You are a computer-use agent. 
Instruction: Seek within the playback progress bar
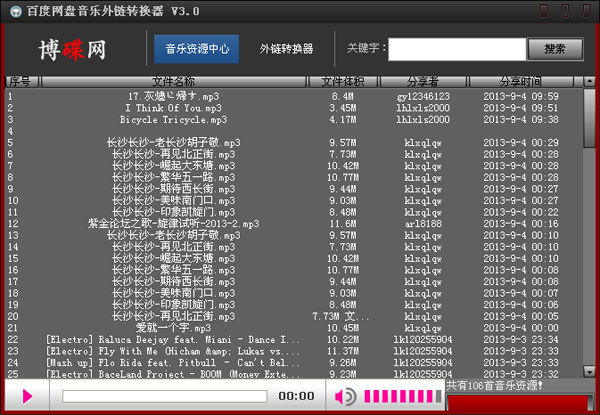[165, 396]
